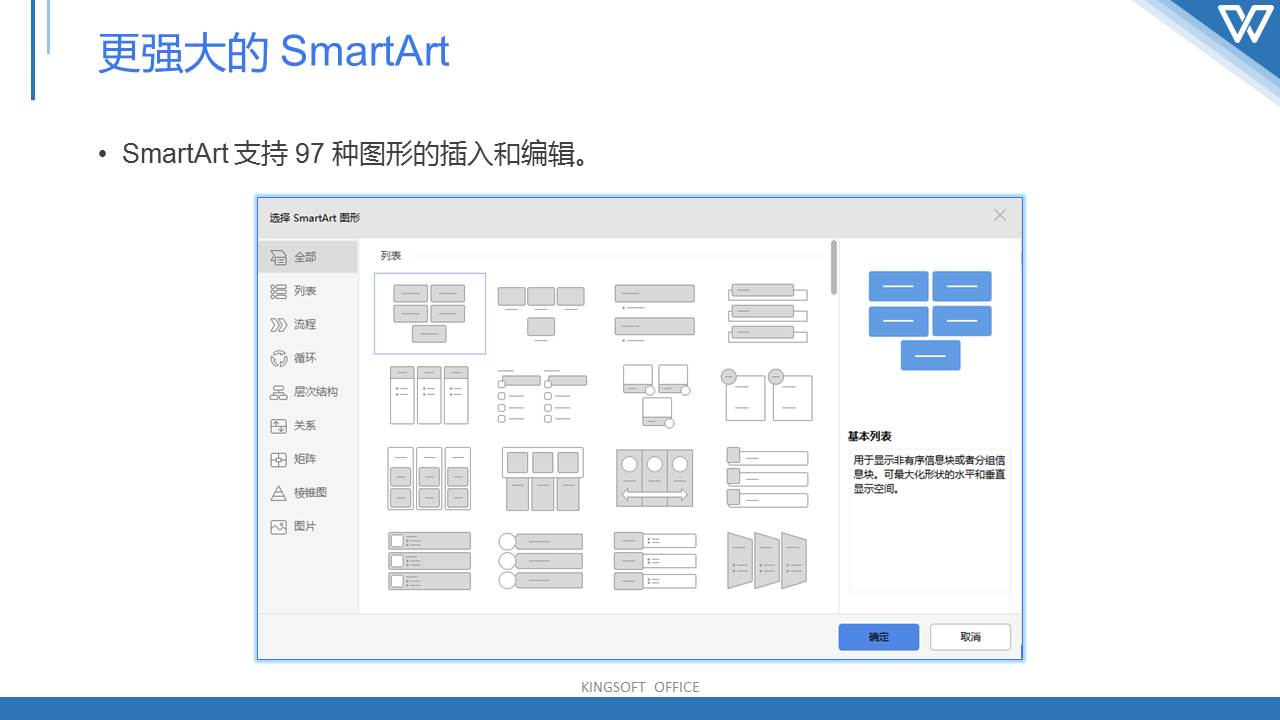Click the WPS logo in corner
The height and width of the screenshot is (720, 1280).
click(x=1247, y=23)
